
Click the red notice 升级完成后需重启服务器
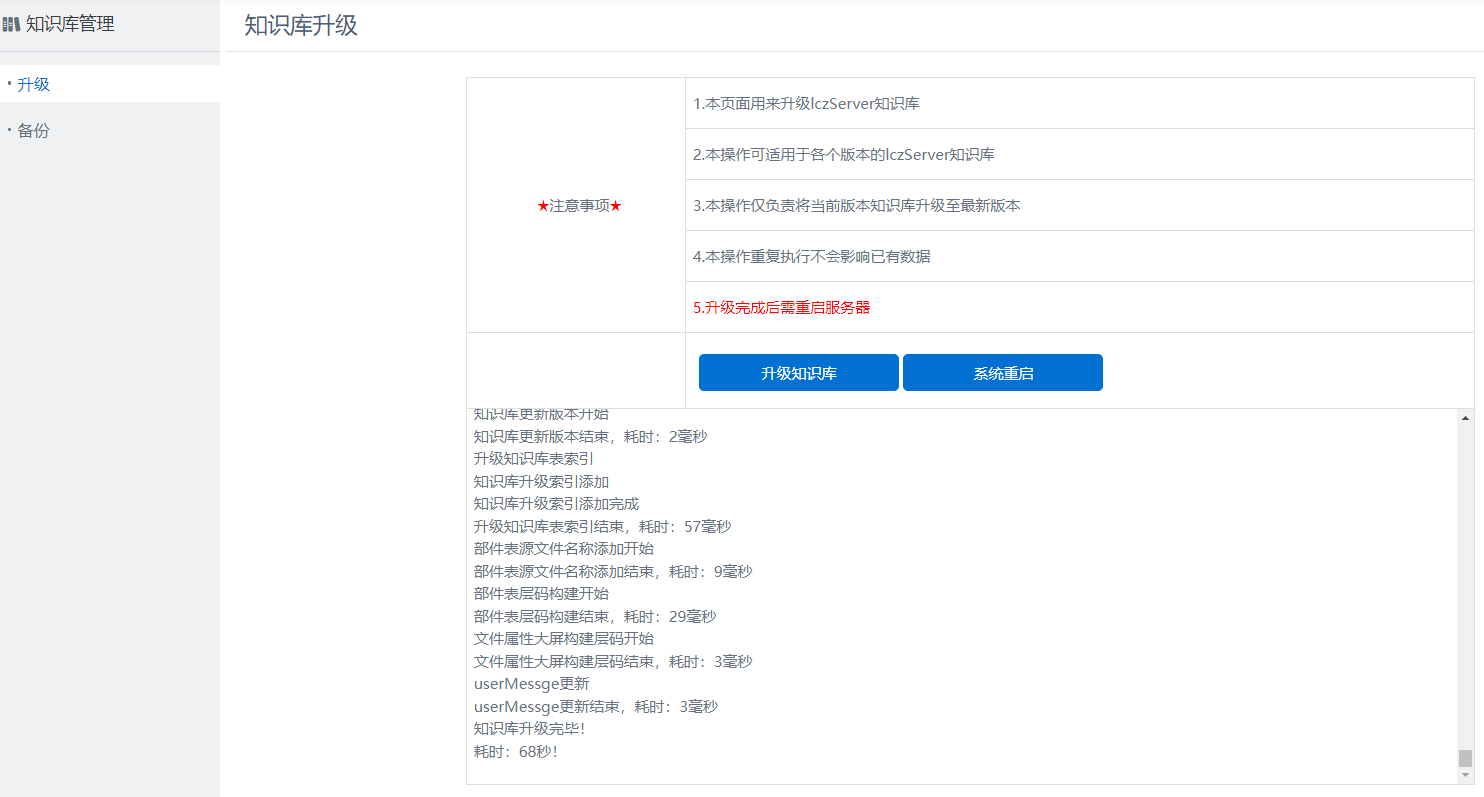click(x=782, y=308)
